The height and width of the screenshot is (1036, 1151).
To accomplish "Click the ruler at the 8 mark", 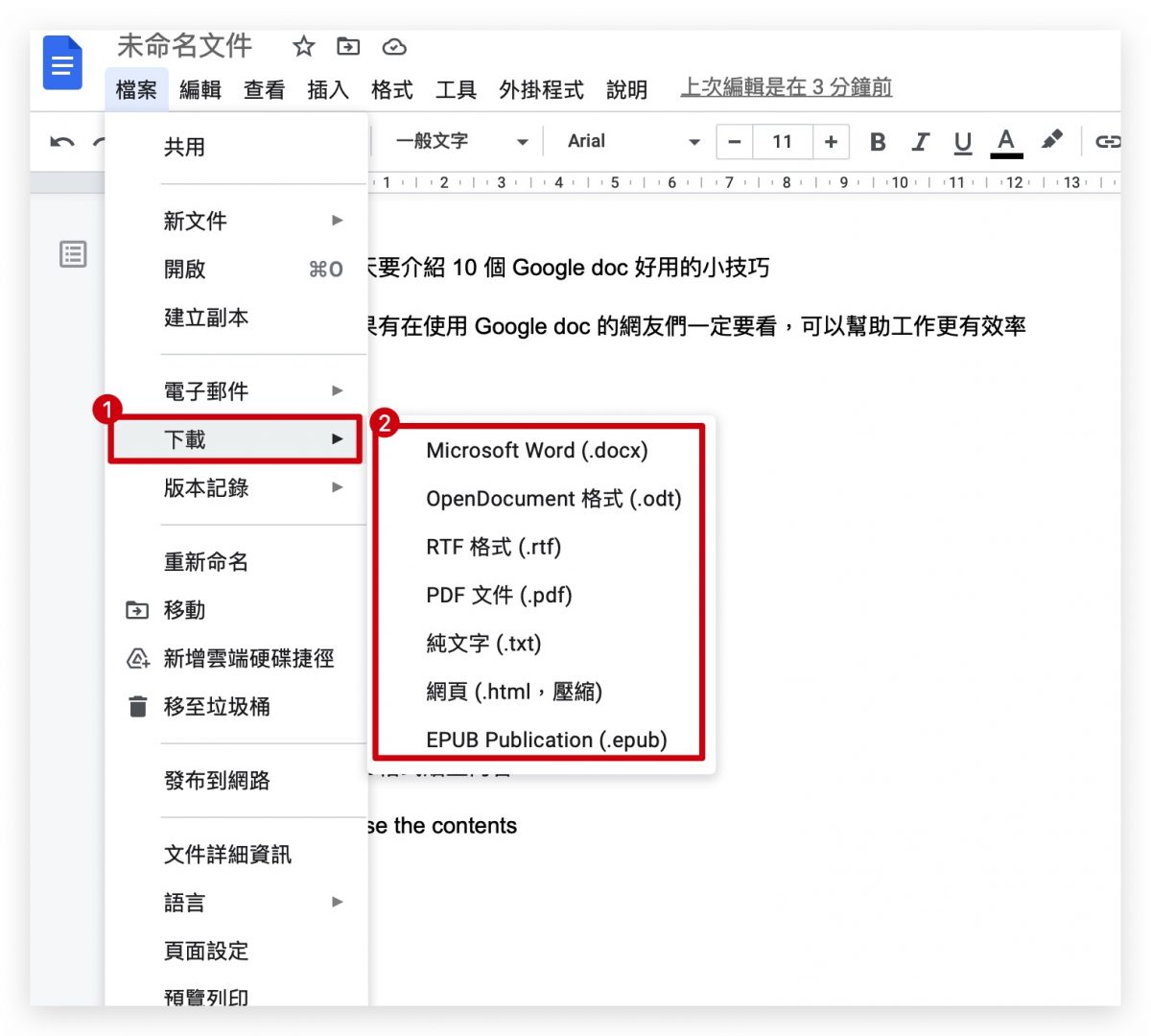I will (x=787, y=182).
